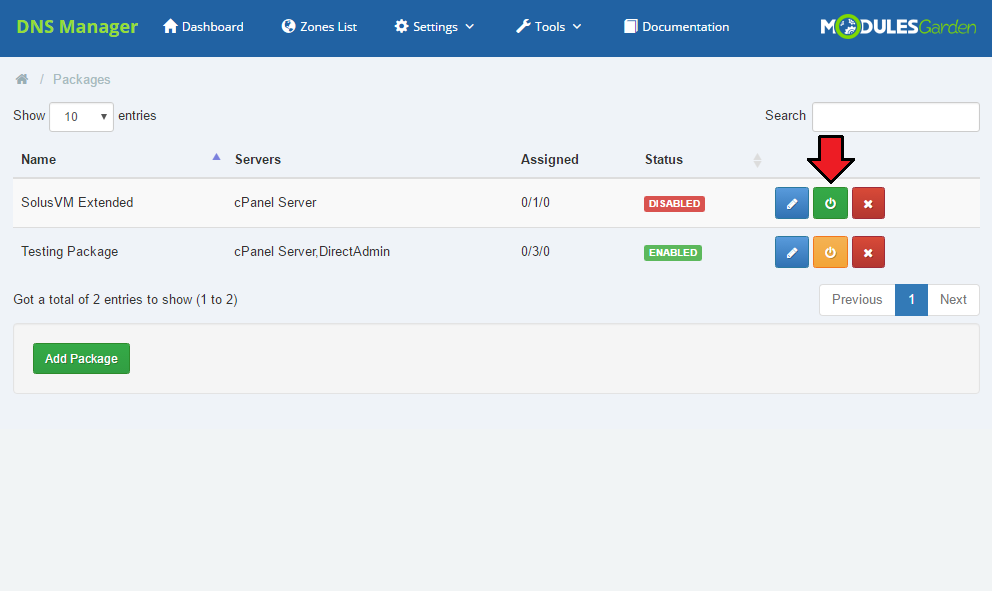Delete the SolusVM Extended package

(x=868, y=203)
